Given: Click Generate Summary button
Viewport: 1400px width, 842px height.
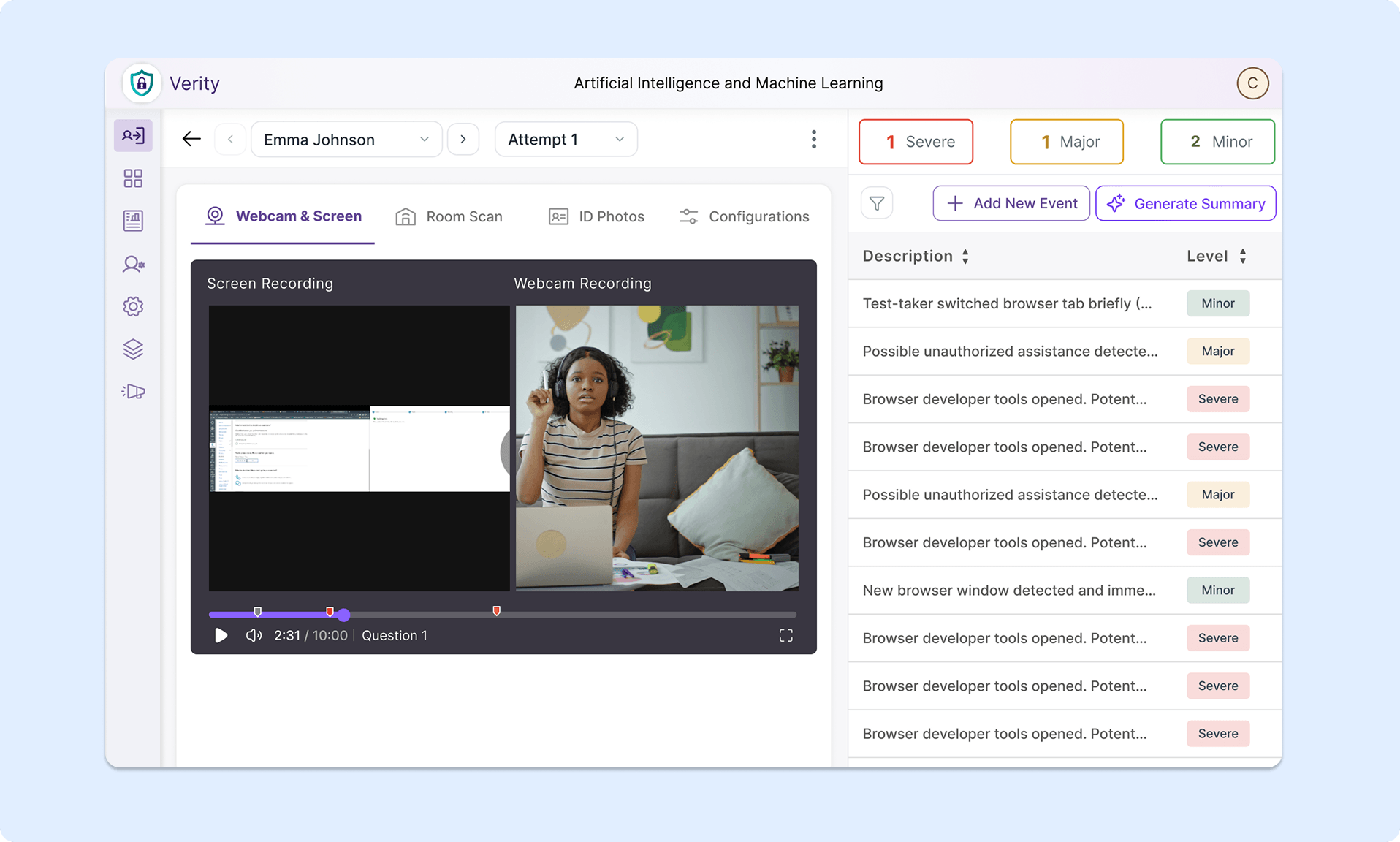Looking at the screenshot, I should pos(1185,203).
